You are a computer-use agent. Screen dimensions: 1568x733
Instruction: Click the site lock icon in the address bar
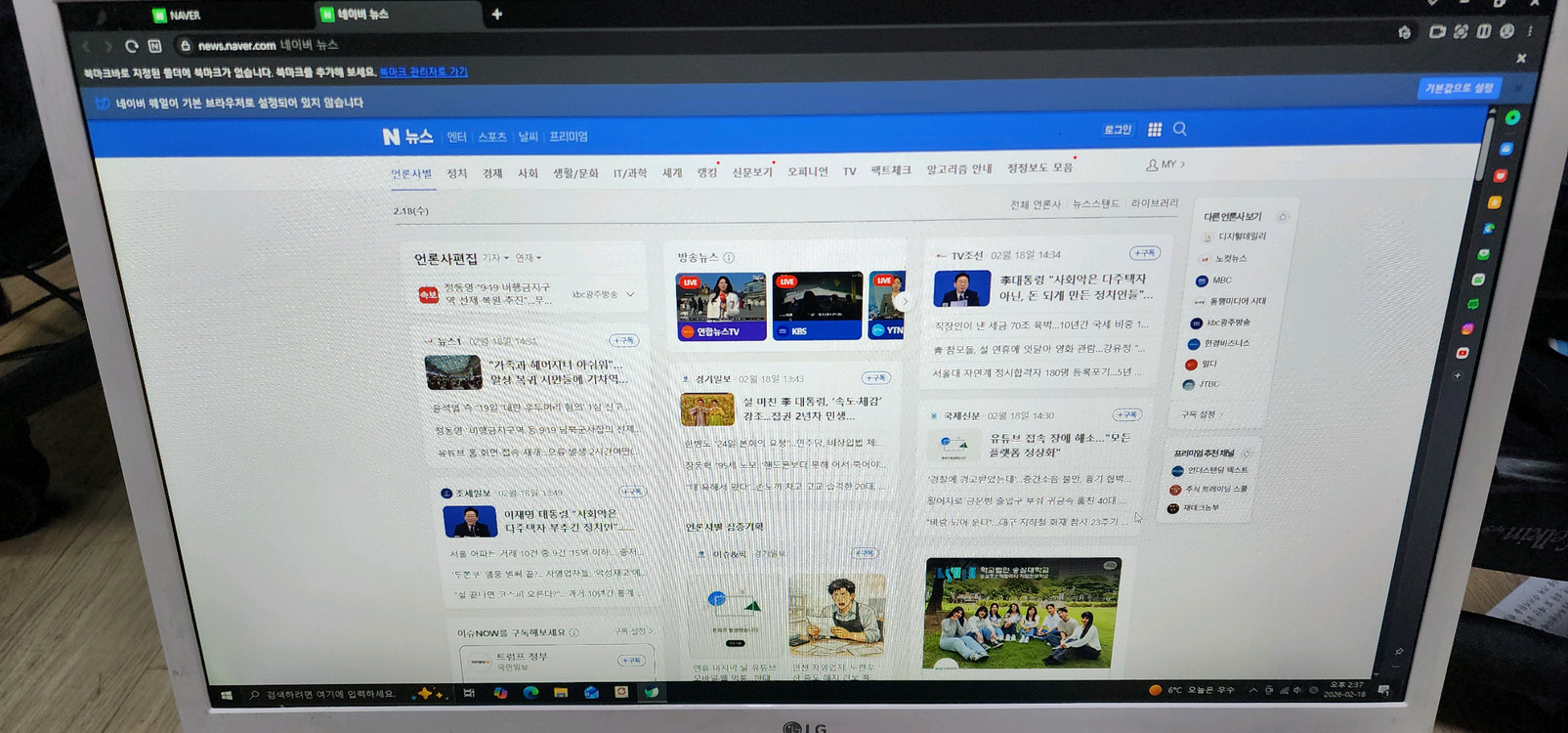(186, 45)
